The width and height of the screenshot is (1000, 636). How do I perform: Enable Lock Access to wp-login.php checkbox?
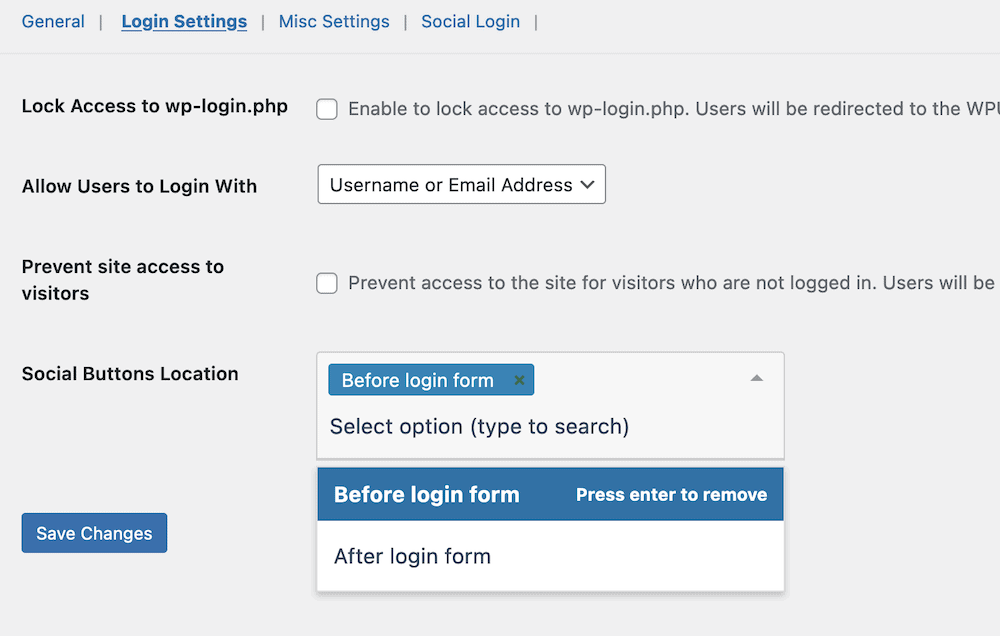(x=327, y=109)
